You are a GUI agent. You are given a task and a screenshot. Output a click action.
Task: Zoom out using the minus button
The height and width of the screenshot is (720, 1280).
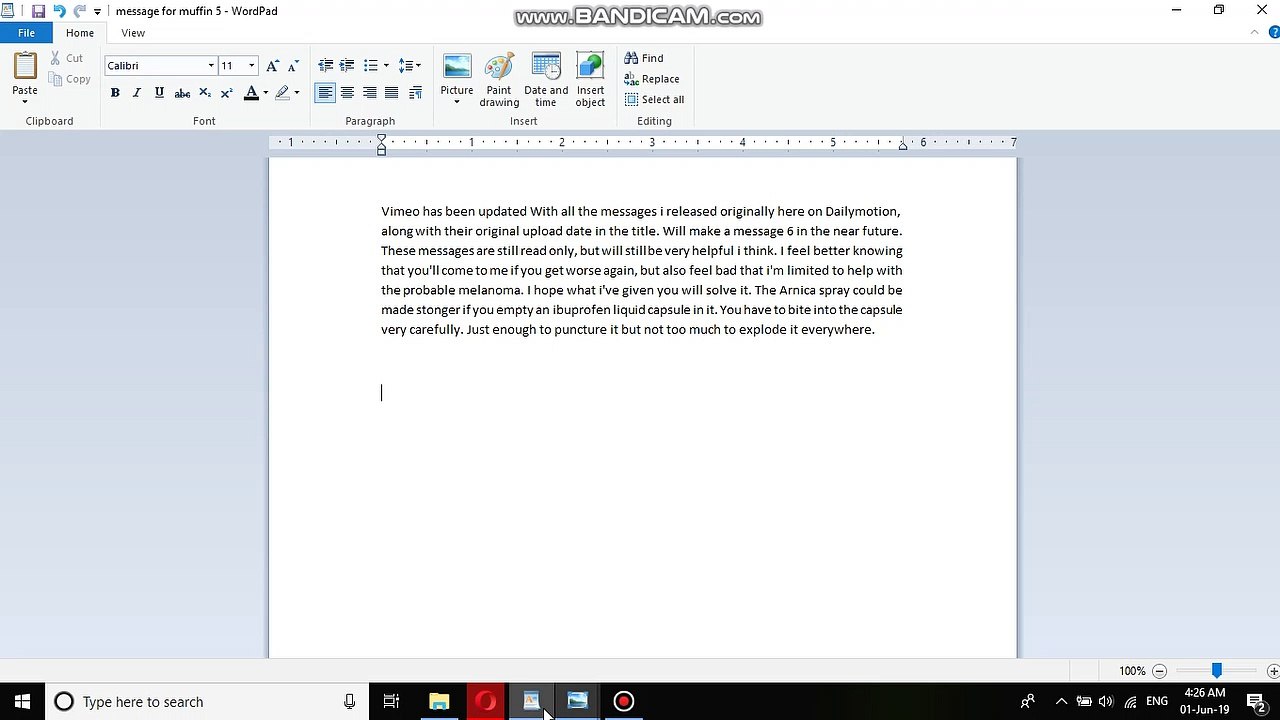click(x=1159, y=671)
